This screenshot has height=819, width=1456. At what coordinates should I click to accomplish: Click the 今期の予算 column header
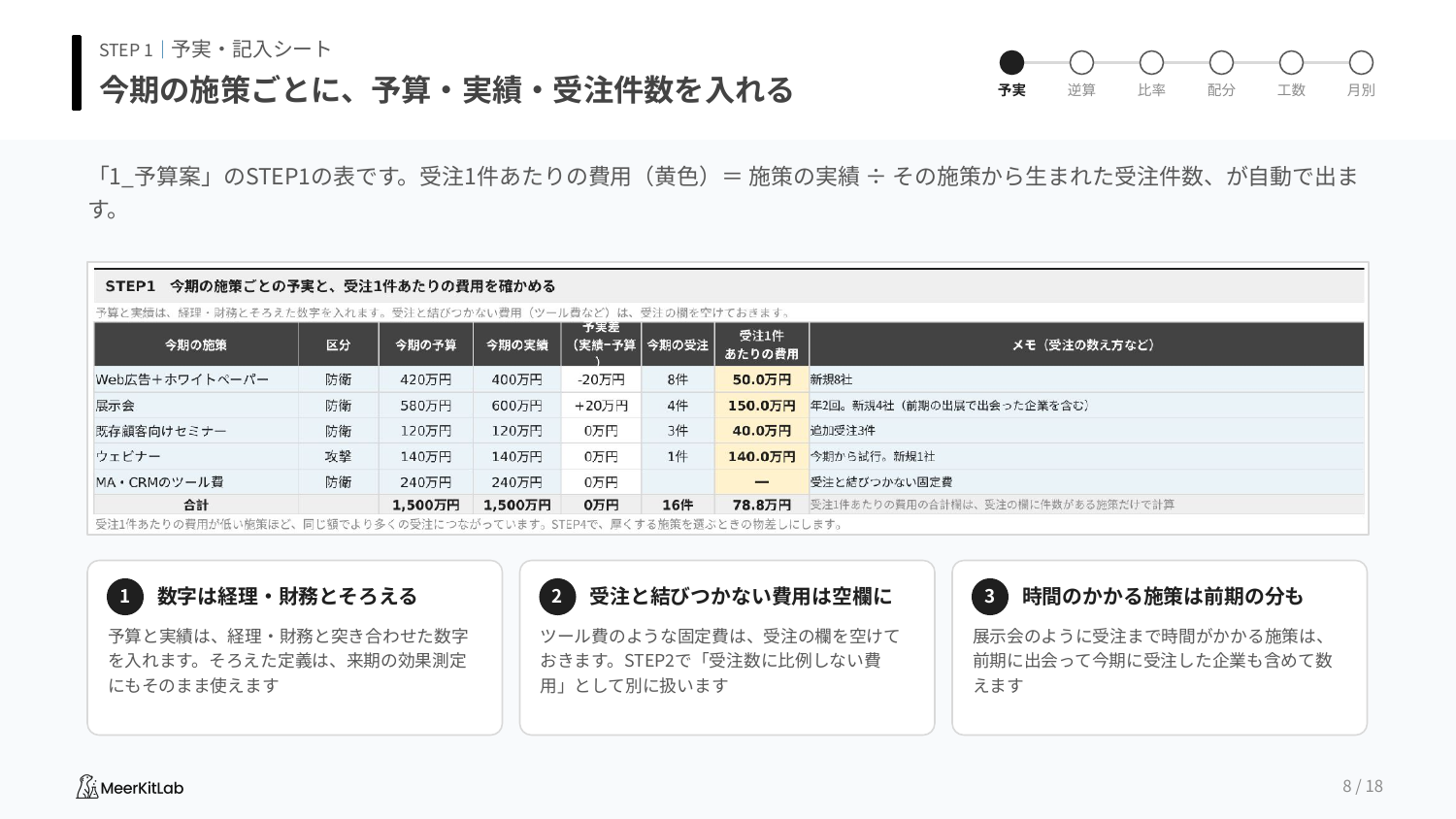point(425,344)
